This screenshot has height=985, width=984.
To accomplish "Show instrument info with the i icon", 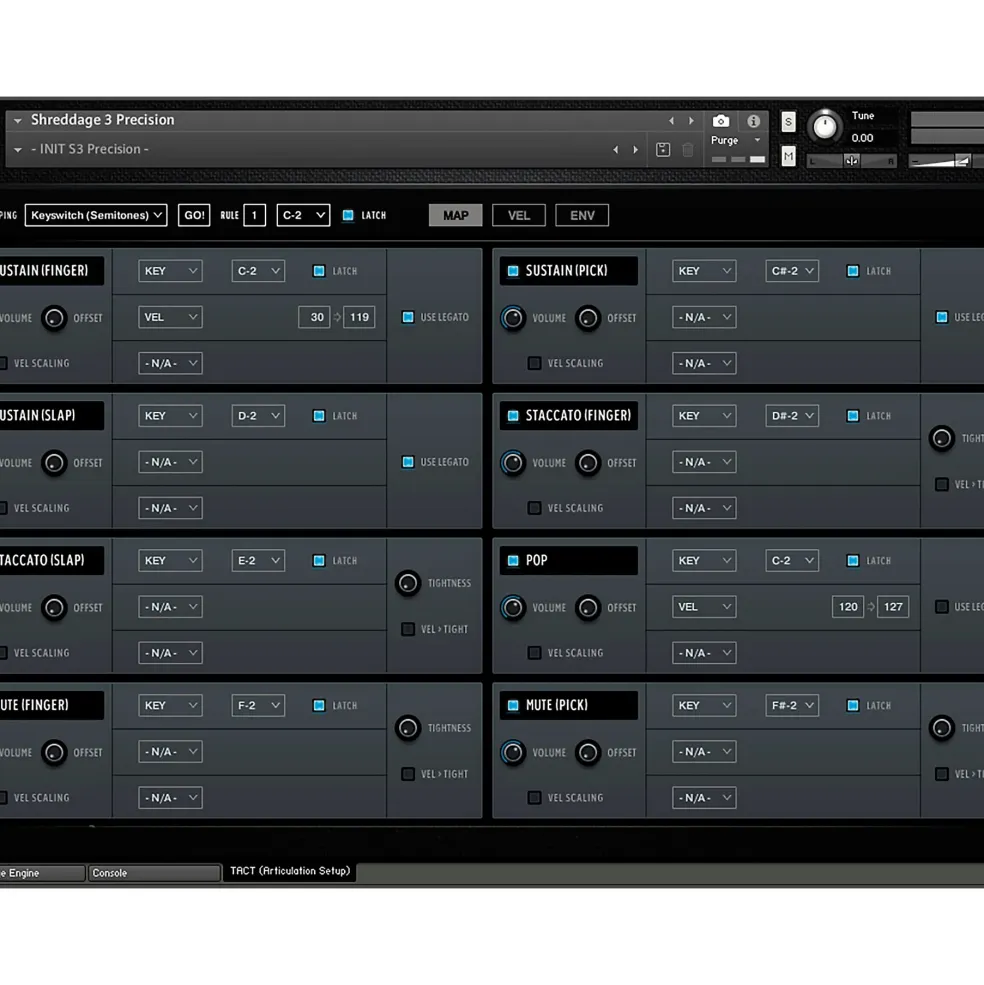I will click(x=753, y=121).
